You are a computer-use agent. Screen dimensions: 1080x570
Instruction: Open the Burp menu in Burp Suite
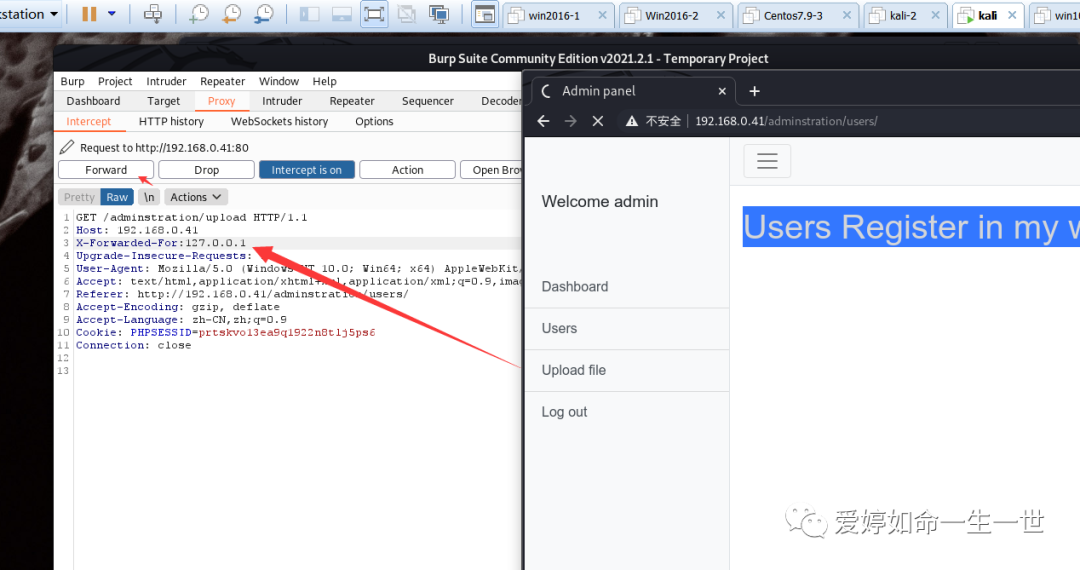tap(72, 81)
